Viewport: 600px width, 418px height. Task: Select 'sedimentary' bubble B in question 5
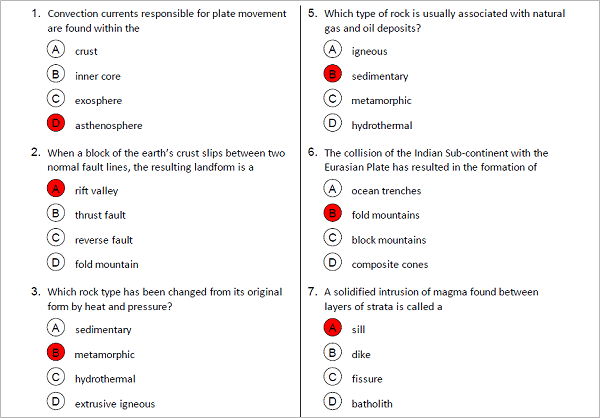click(x=333, y=75)
